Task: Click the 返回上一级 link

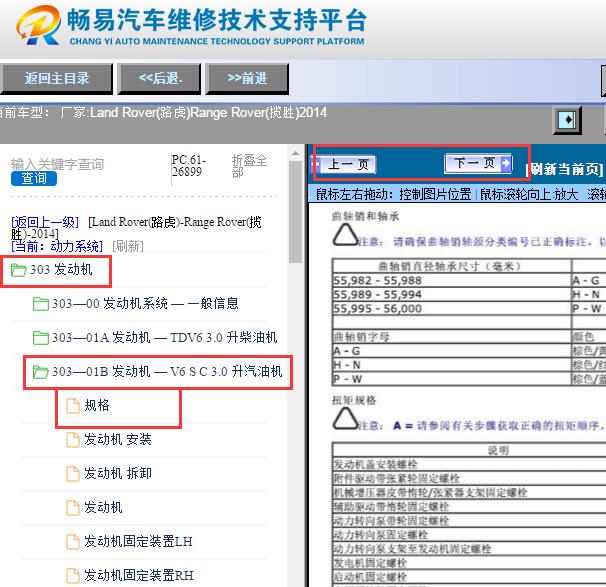Action: 45,222
